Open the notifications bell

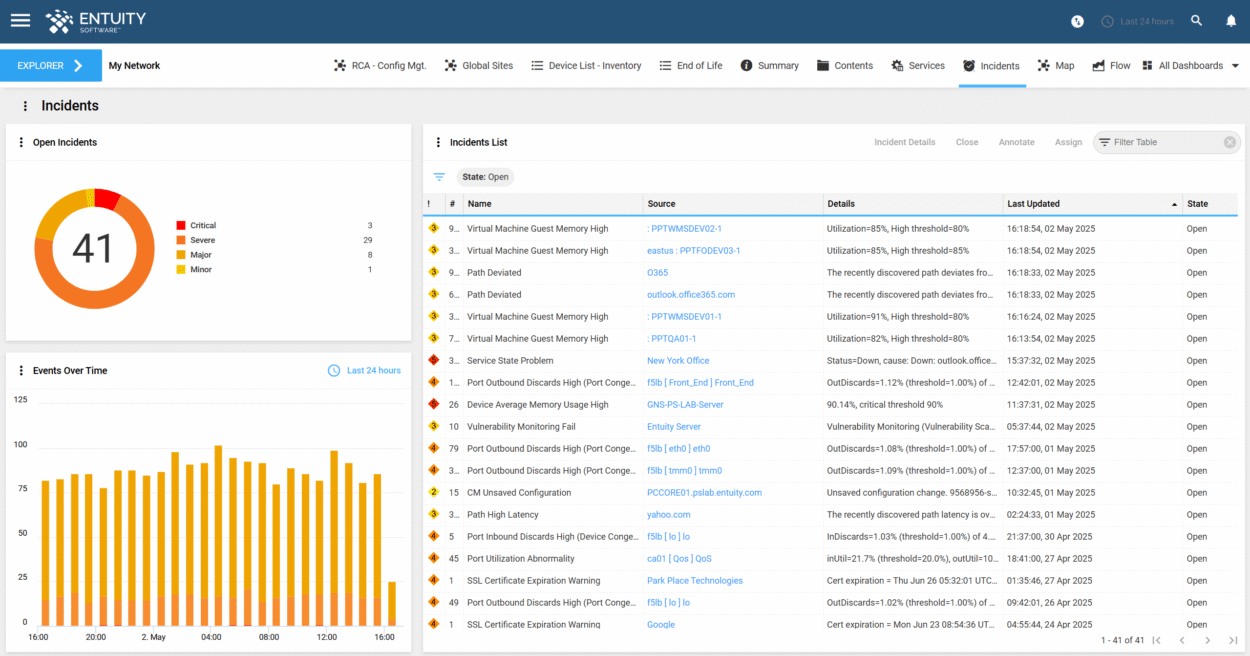click(x=1231, y=21)
